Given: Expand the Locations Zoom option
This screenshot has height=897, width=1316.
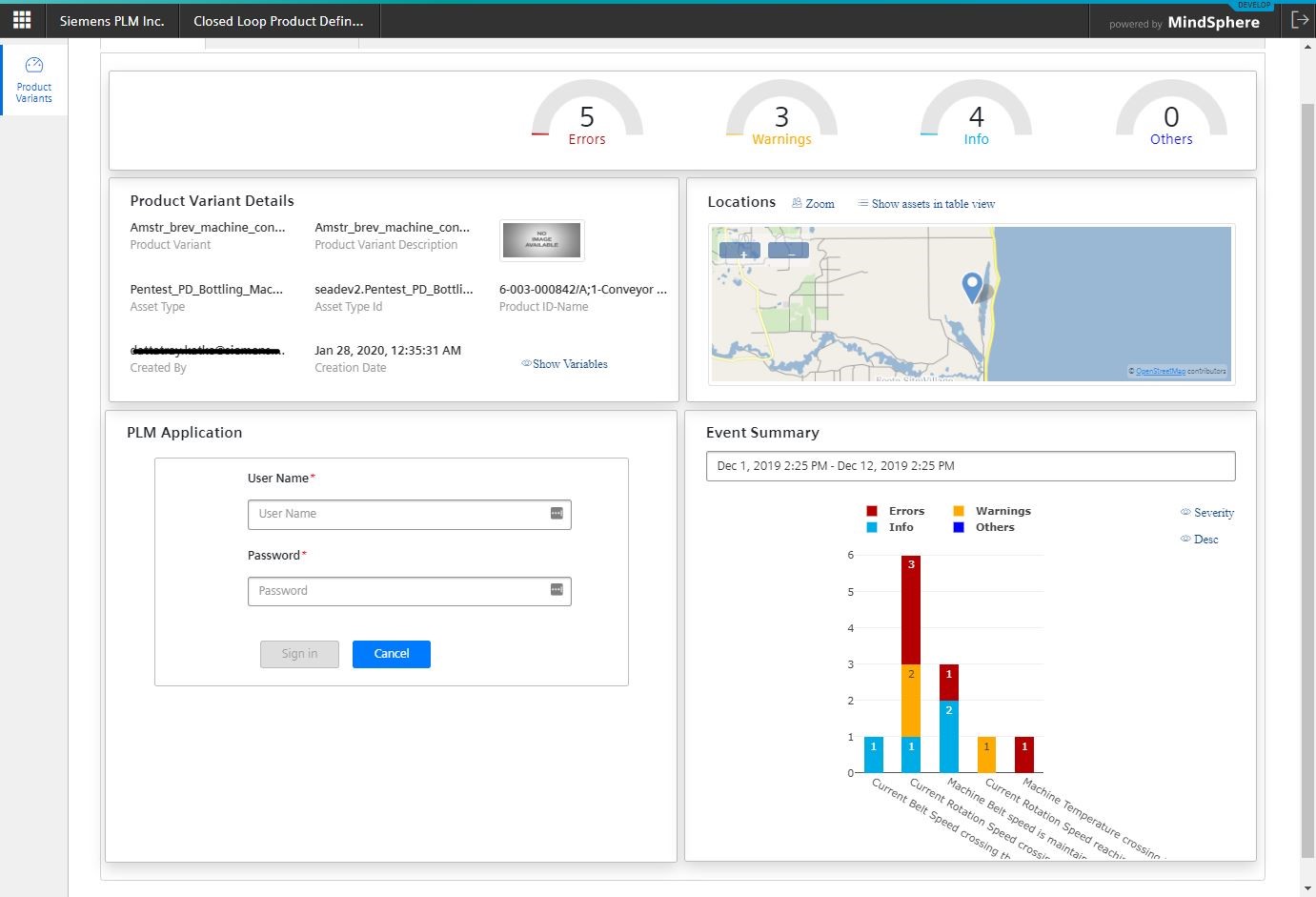Looking at the screenshot, I should coord(813,204).
